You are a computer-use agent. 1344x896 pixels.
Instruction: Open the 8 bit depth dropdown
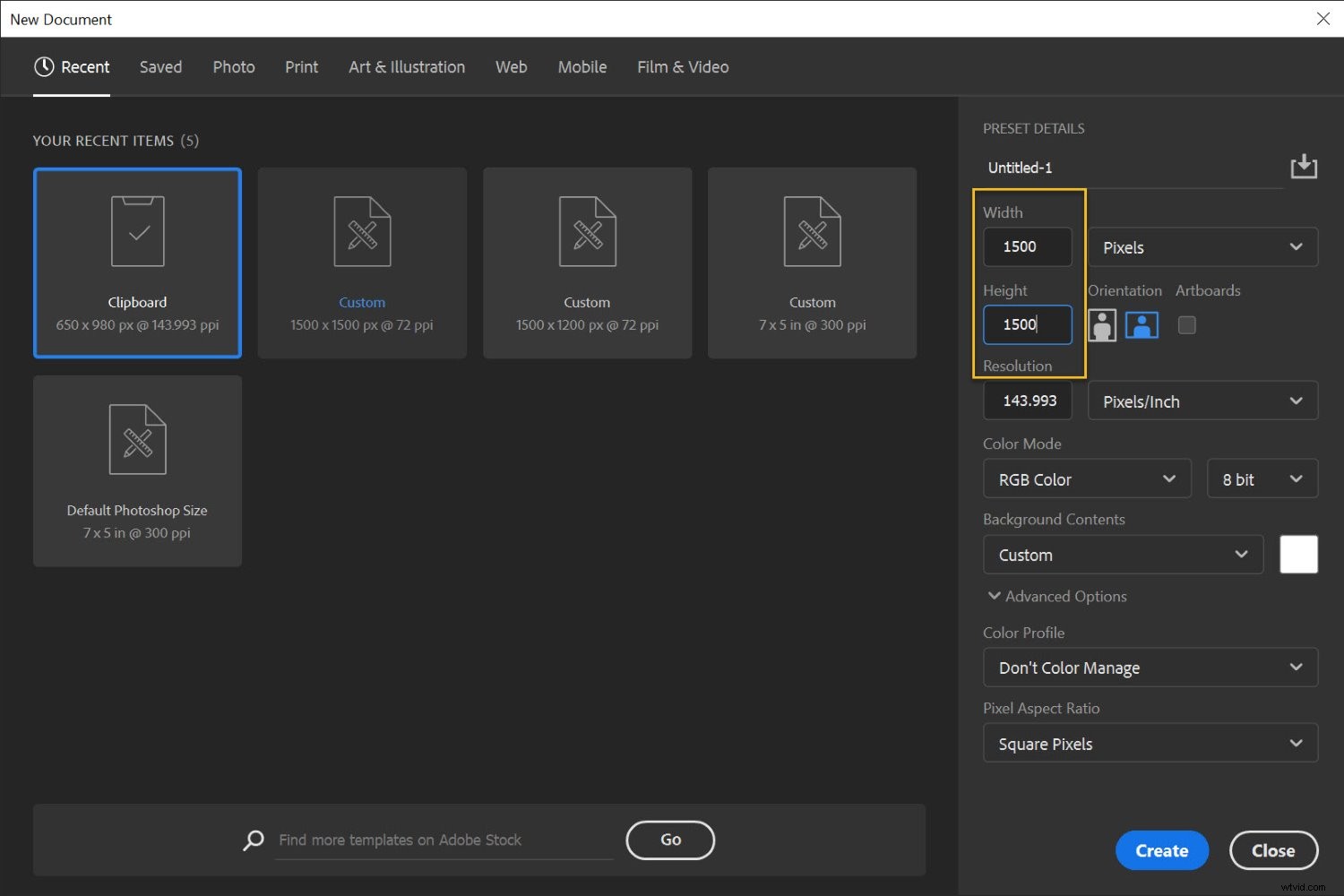pos(1262,479)
